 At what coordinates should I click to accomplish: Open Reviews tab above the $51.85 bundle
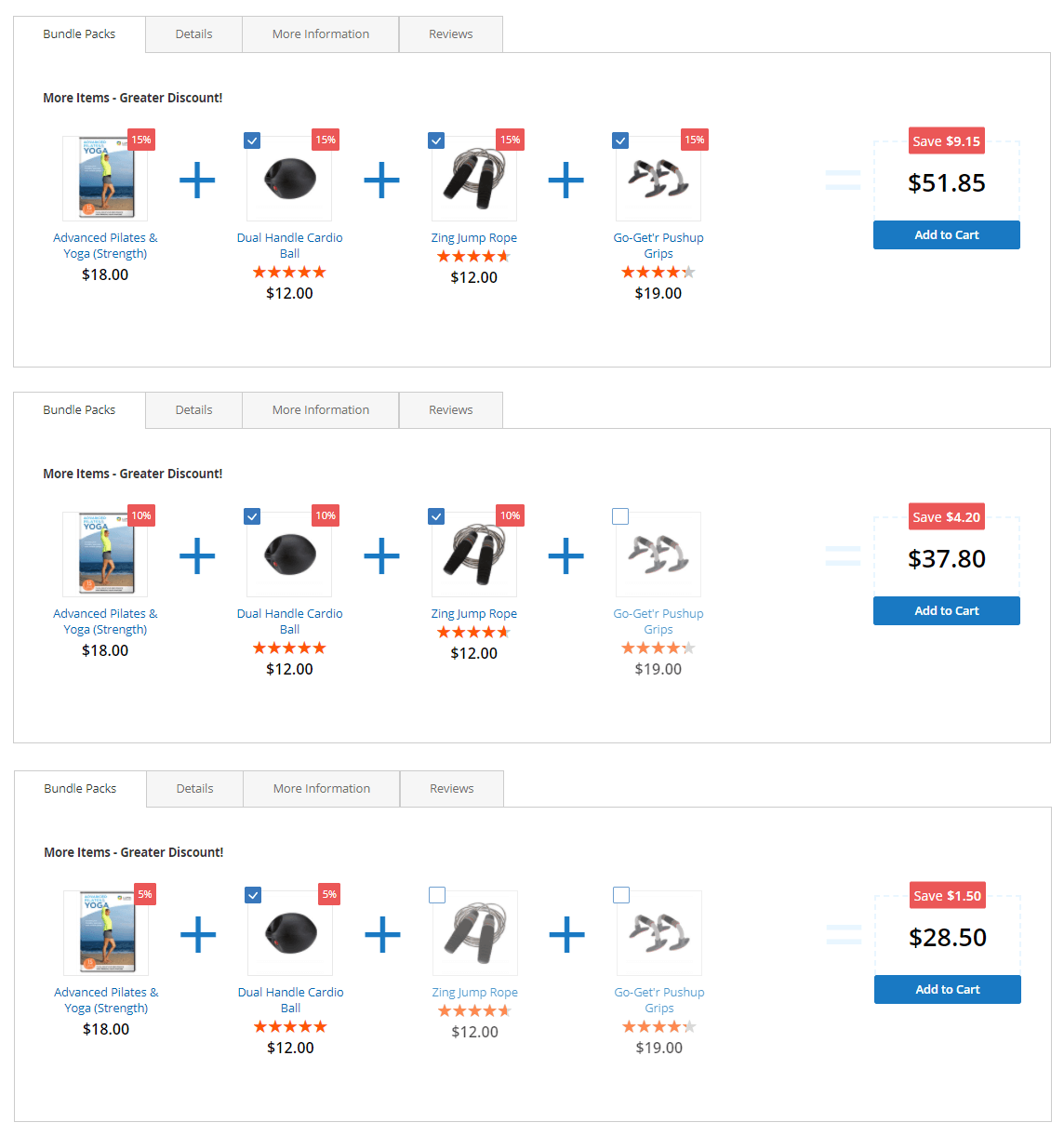[x=450, y=34]
